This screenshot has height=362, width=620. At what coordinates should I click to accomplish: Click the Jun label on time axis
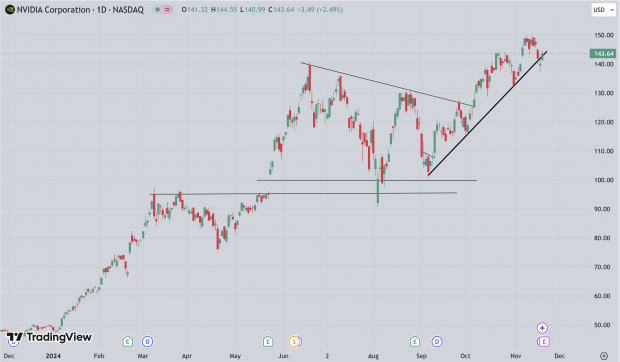point(283,356)
